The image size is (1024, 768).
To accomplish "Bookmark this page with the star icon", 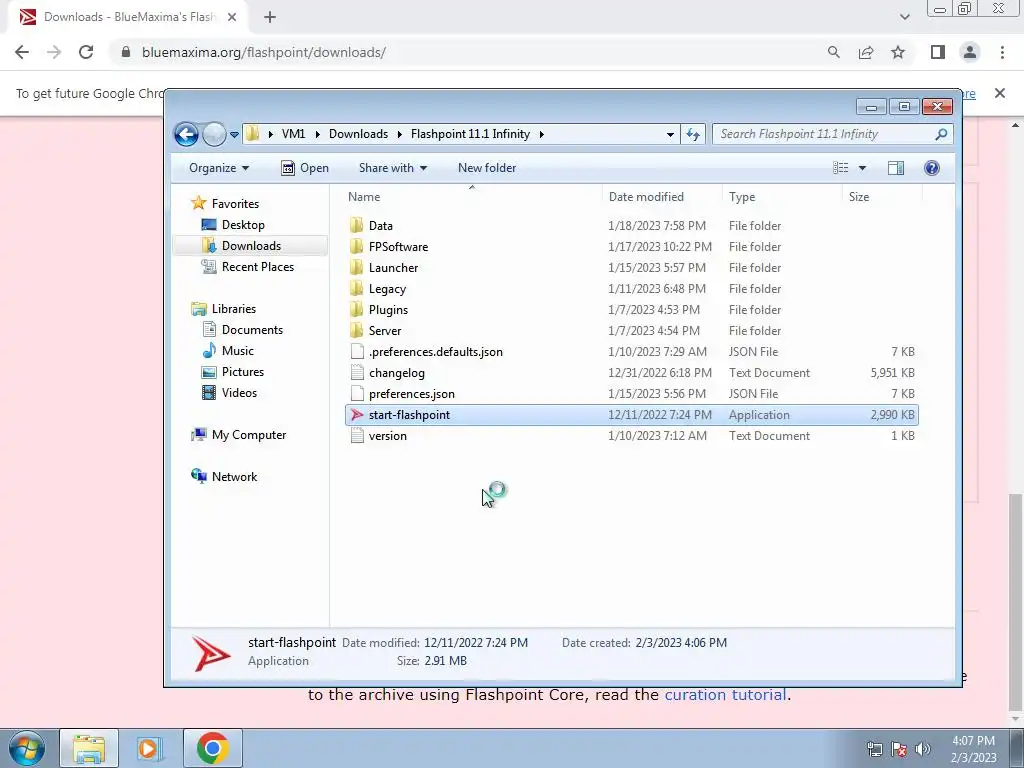I will point(898,52).
